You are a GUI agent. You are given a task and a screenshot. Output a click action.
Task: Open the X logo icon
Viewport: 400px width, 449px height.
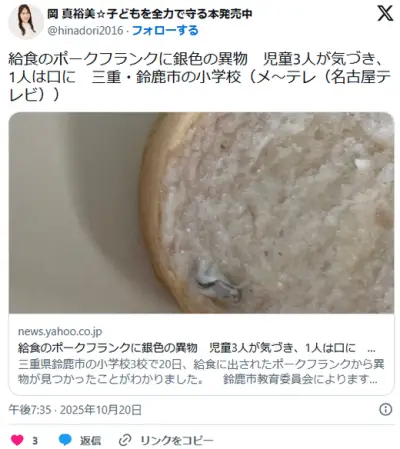coord(385,13)
